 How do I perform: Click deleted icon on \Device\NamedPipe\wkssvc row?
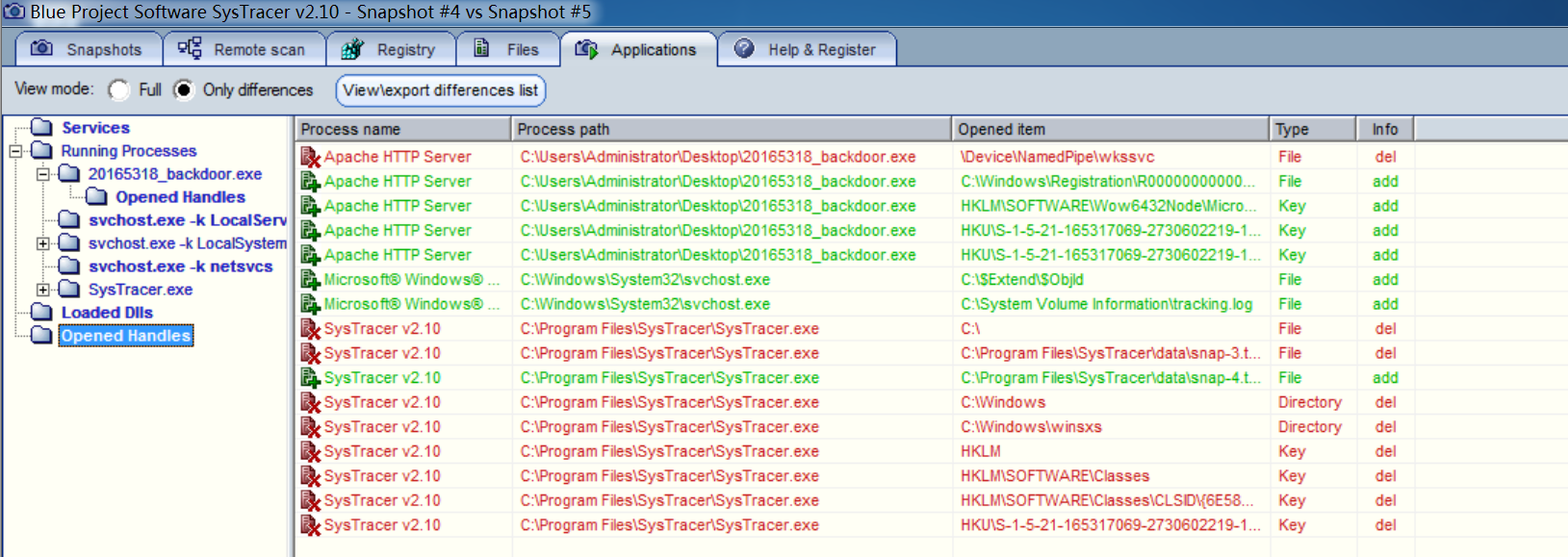pyautogui.click(x=310, y=157)
